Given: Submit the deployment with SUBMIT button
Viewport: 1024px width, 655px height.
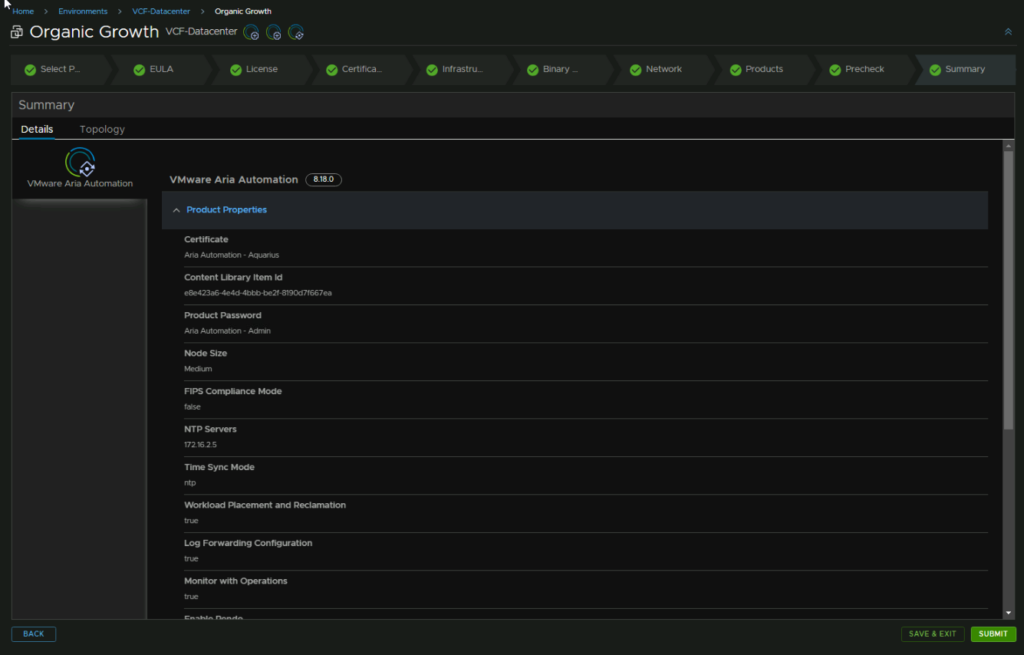Looking at the screenshot, I should click(x=993, y=634).
